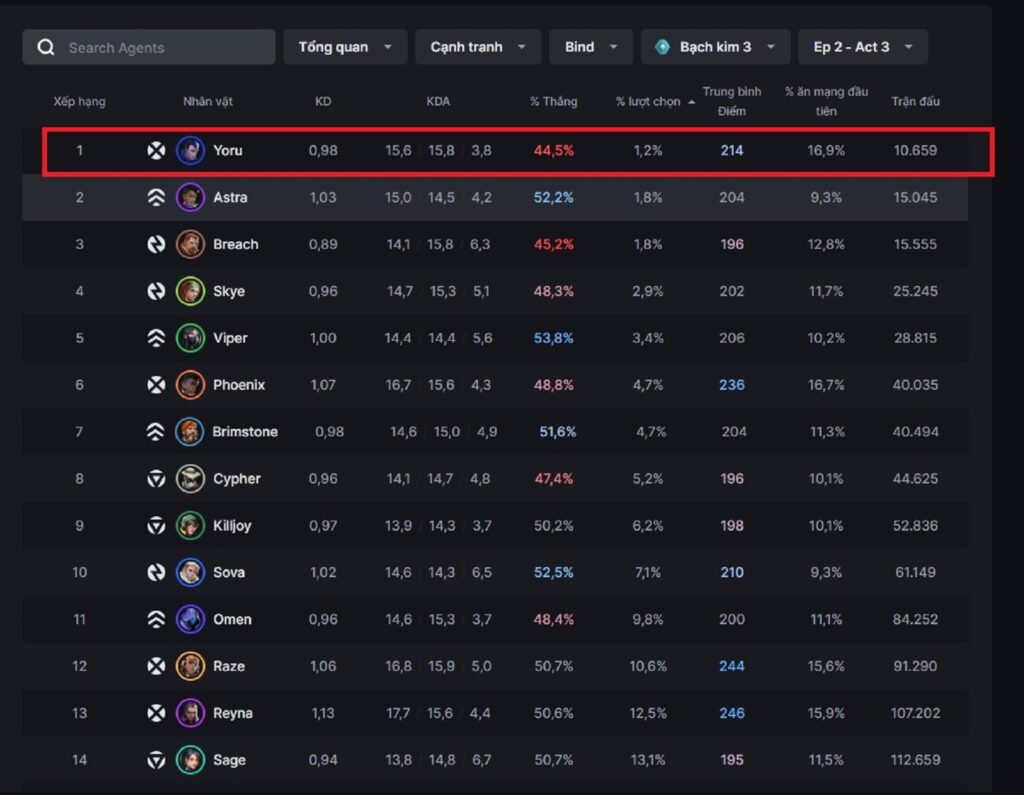Screen dimensions: 1024x795
Task: Sort by KDA column header
Action: (x=438, y=101)
